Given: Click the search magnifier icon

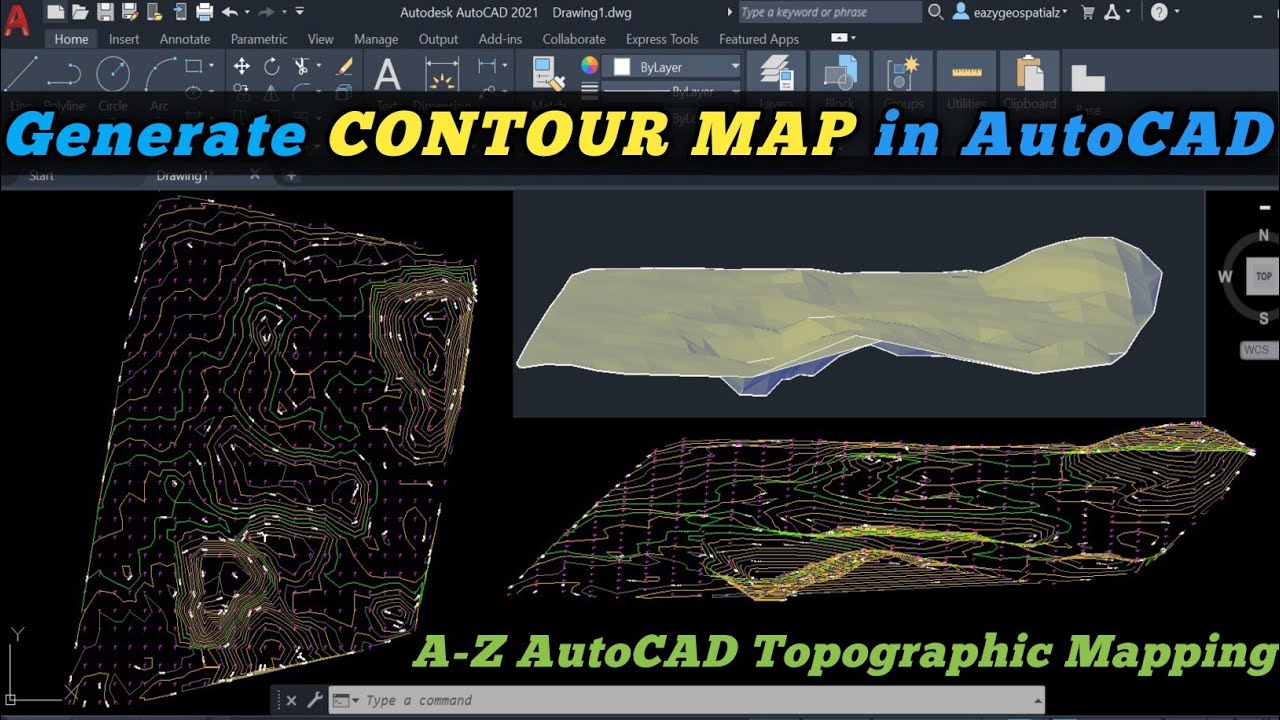Looking at the screenshot, I should click(935, 12).
